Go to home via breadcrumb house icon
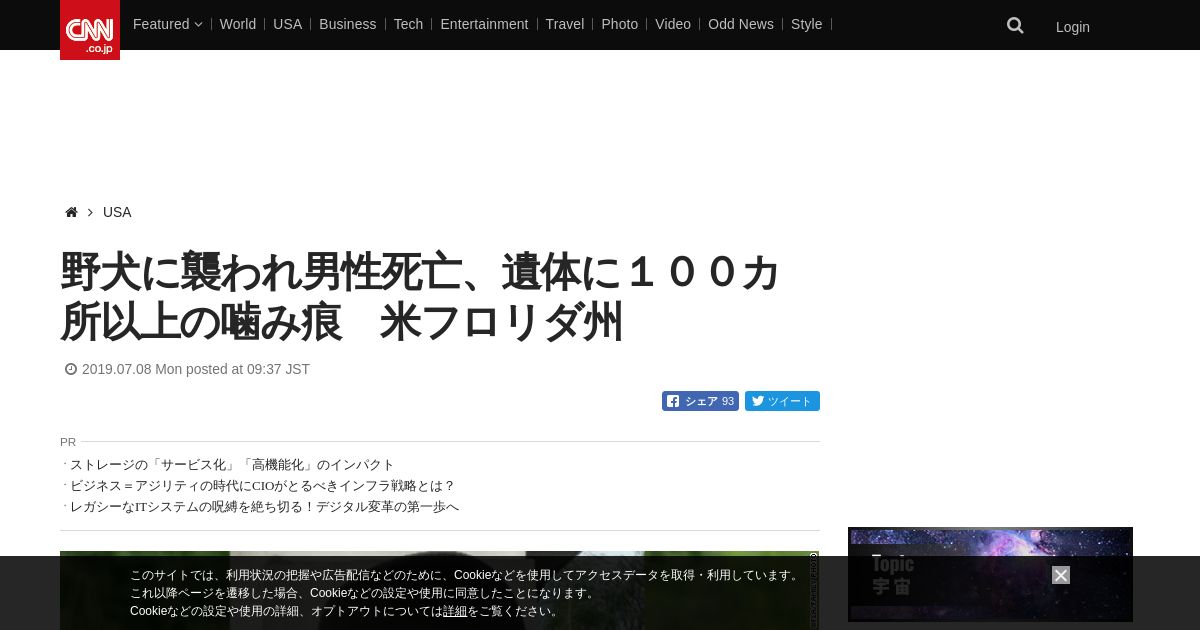This screenshot has width=1200, height=630. tap(71, 212)
